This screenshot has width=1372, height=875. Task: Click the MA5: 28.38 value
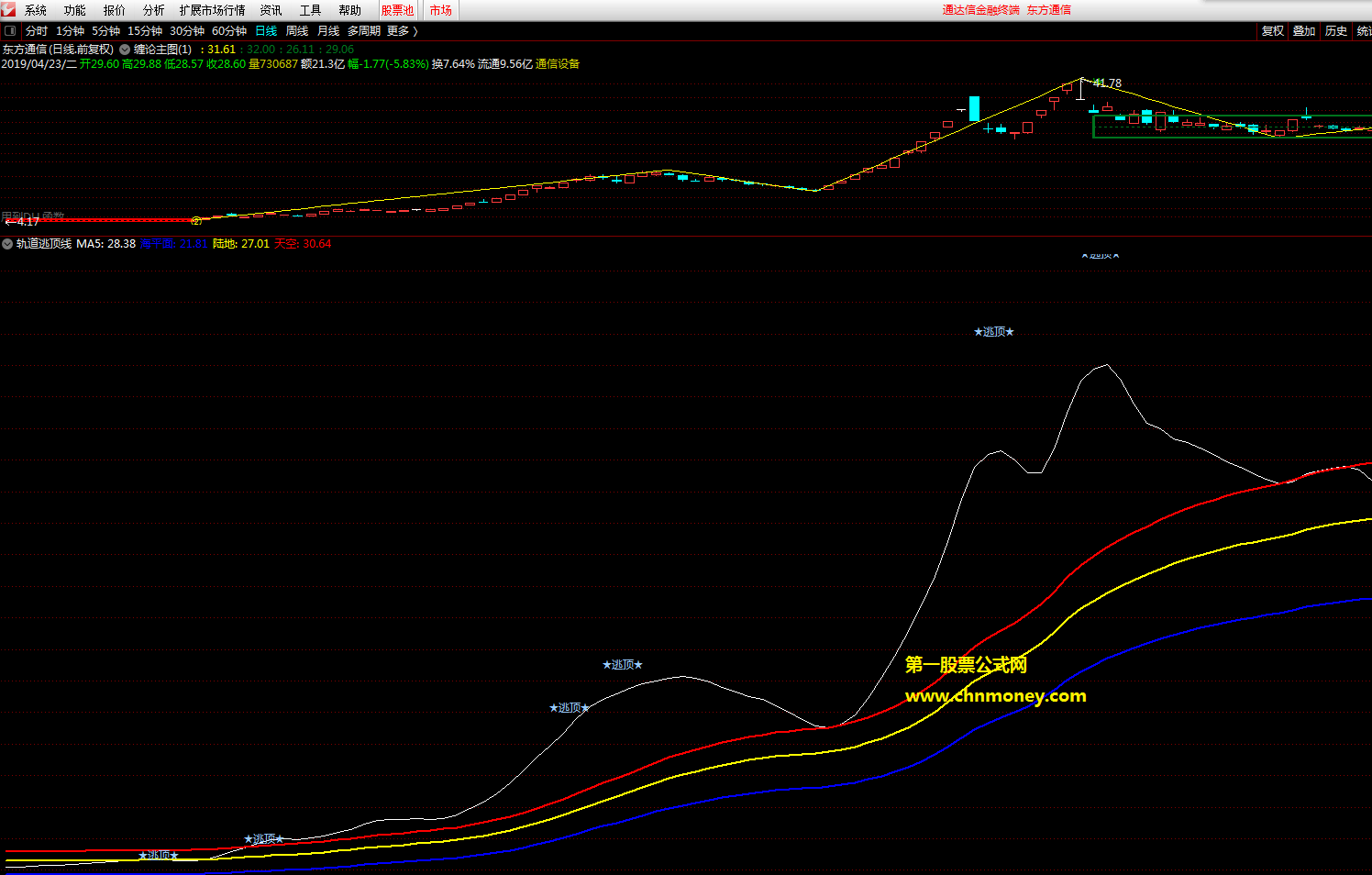pos(105,244)
